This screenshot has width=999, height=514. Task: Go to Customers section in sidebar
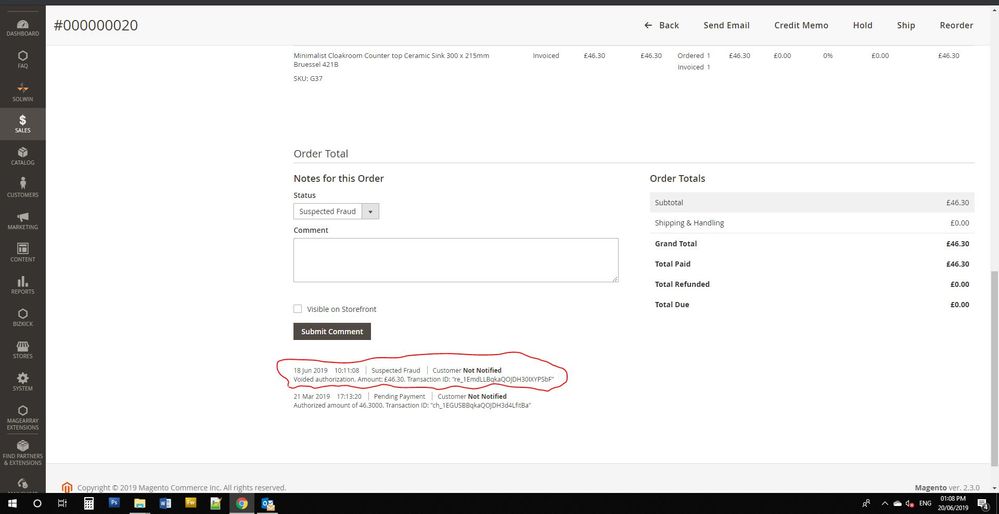tap(22, 188)
